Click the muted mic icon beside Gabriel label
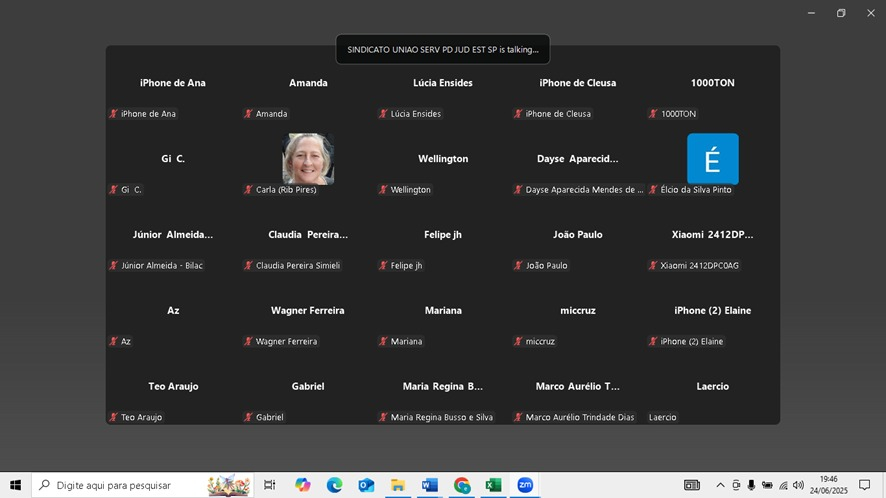886x498 pixels. 249,417
